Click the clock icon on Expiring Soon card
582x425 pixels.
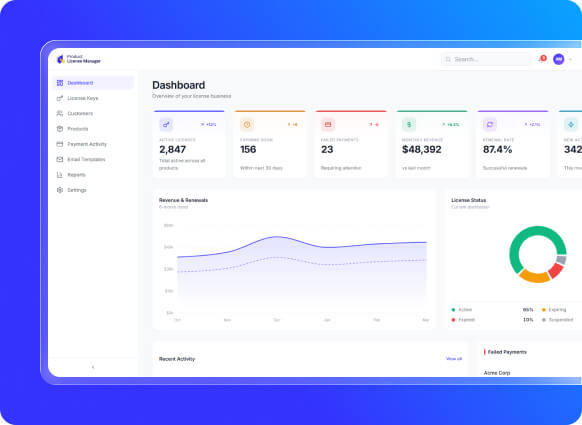pyautogui.click(x=247, y=124)
